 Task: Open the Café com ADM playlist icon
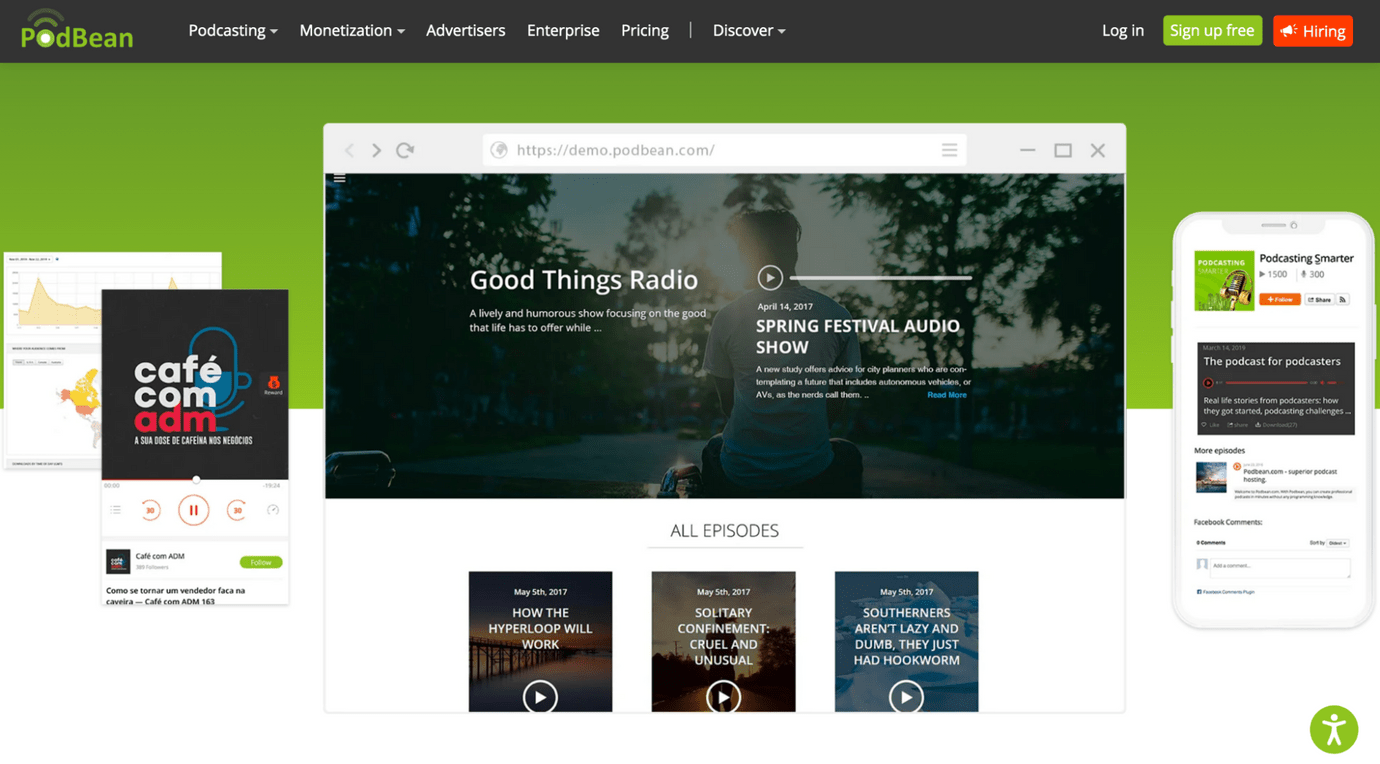pos(116,510)
